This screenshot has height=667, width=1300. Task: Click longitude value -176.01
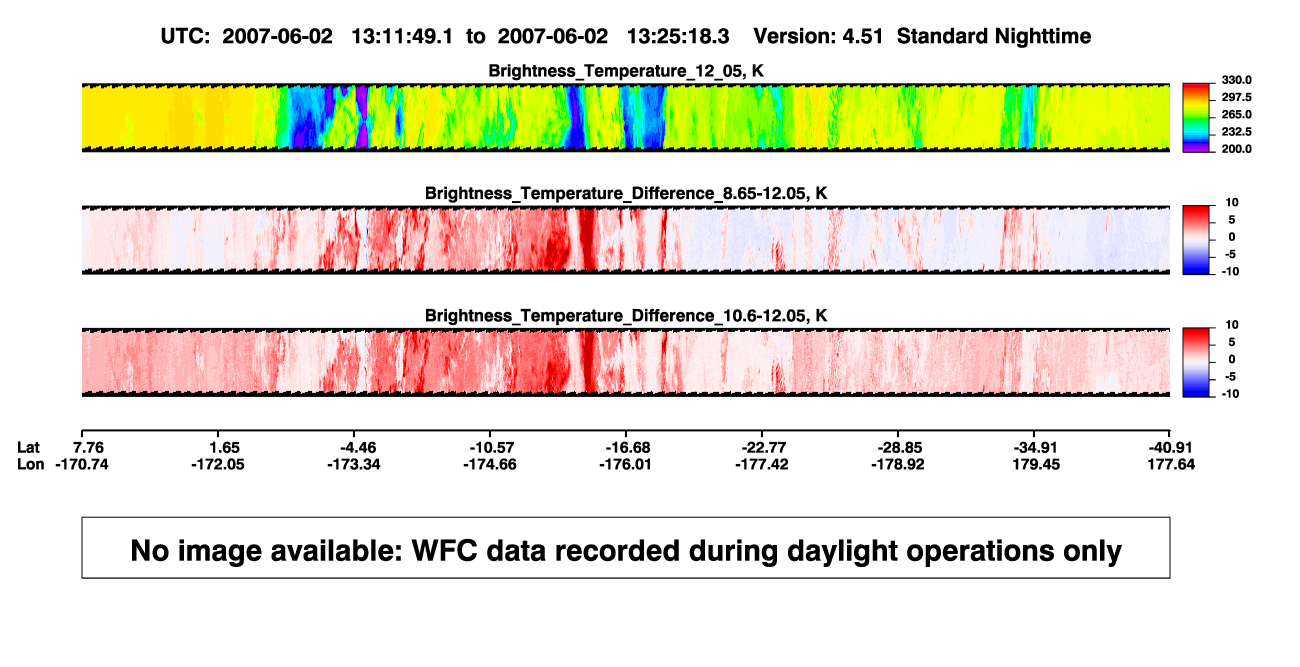coord(625,464)
